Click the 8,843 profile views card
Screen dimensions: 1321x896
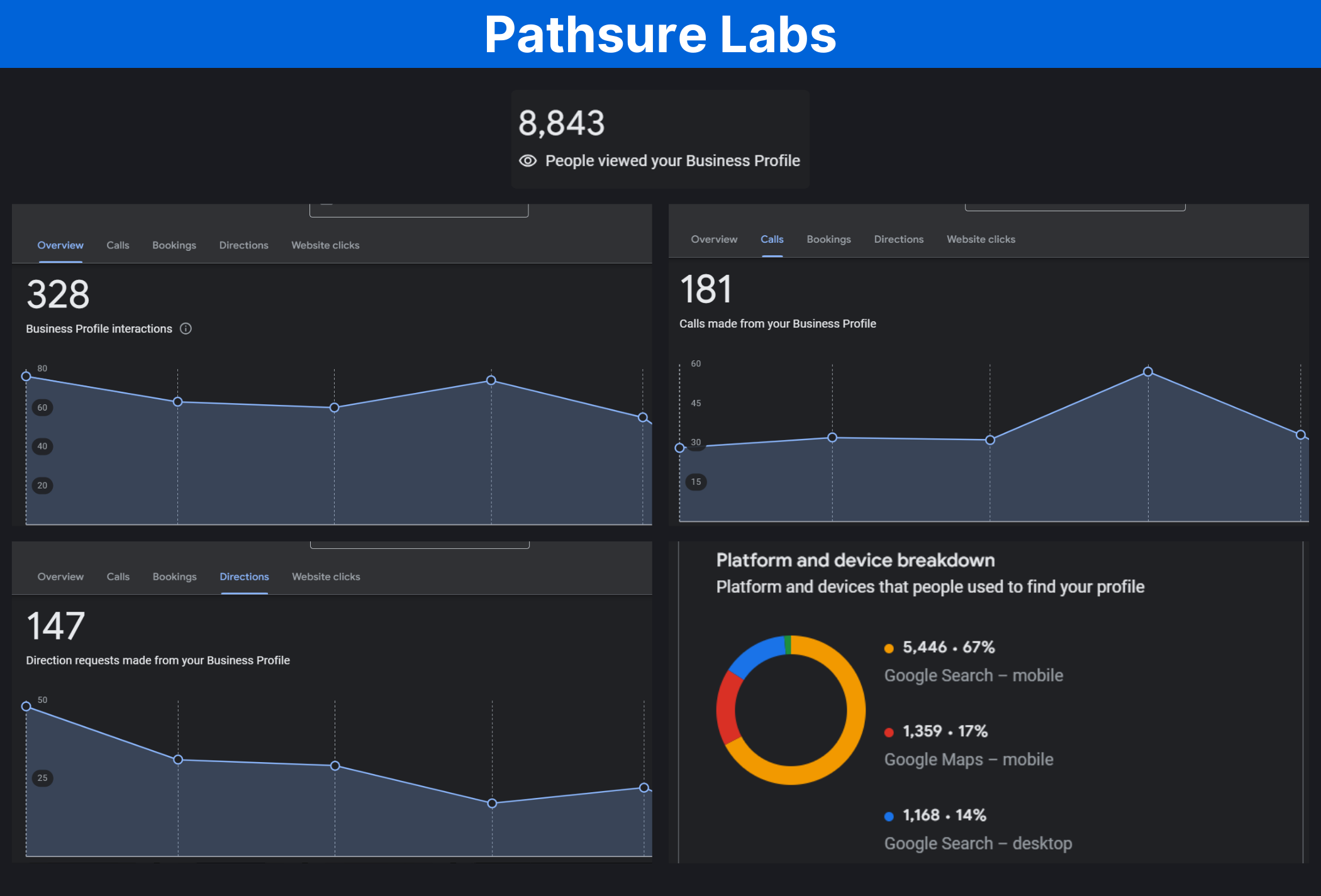659,138
